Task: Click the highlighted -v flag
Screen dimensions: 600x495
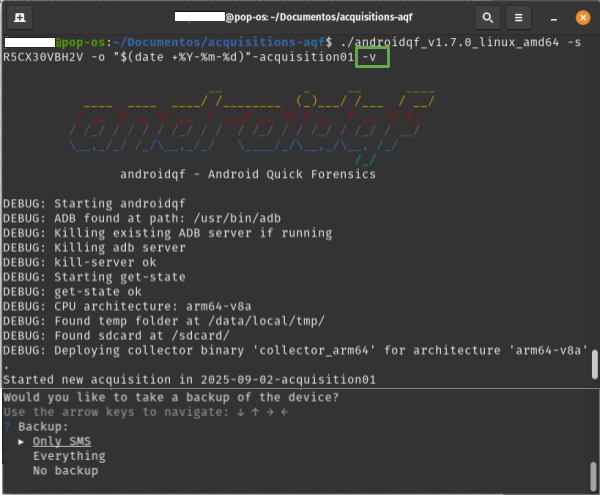Action: click(x=372, y=58)
